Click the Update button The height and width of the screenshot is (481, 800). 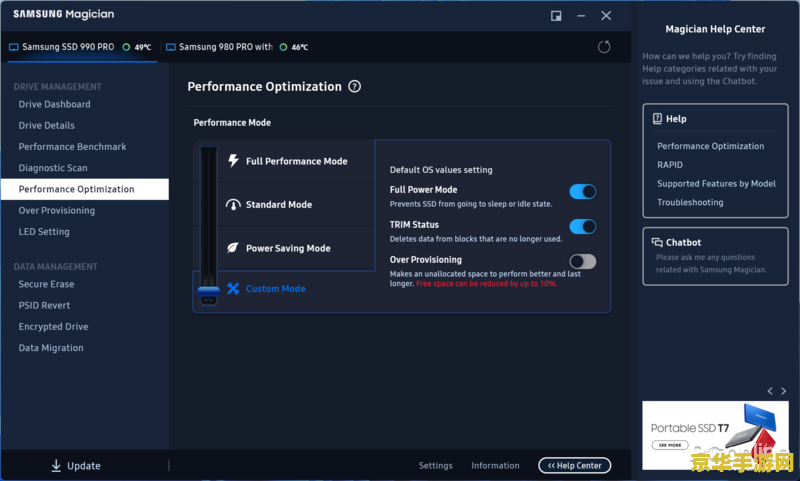(76, 466)
